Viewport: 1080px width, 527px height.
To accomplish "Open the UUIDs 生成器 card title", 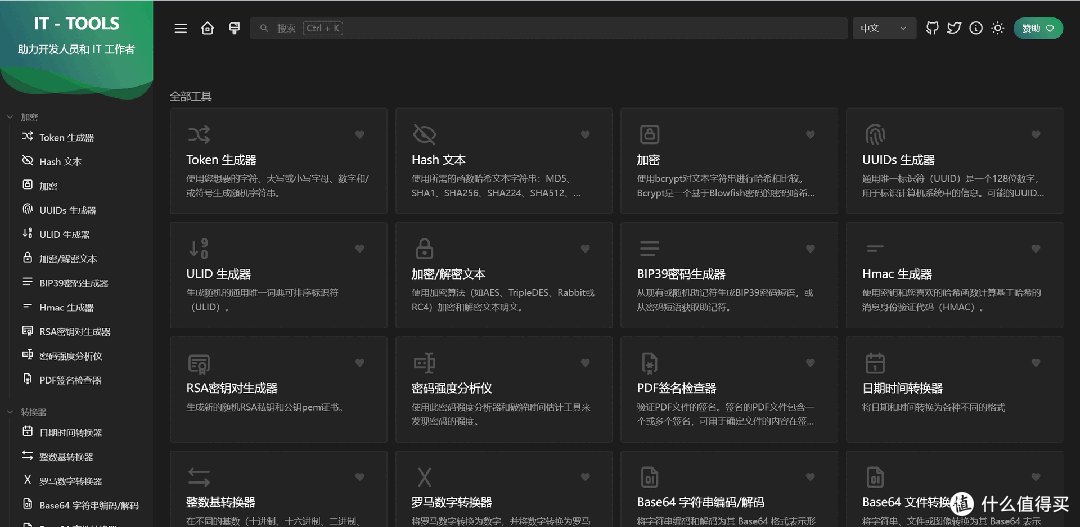I will (898, 160).
